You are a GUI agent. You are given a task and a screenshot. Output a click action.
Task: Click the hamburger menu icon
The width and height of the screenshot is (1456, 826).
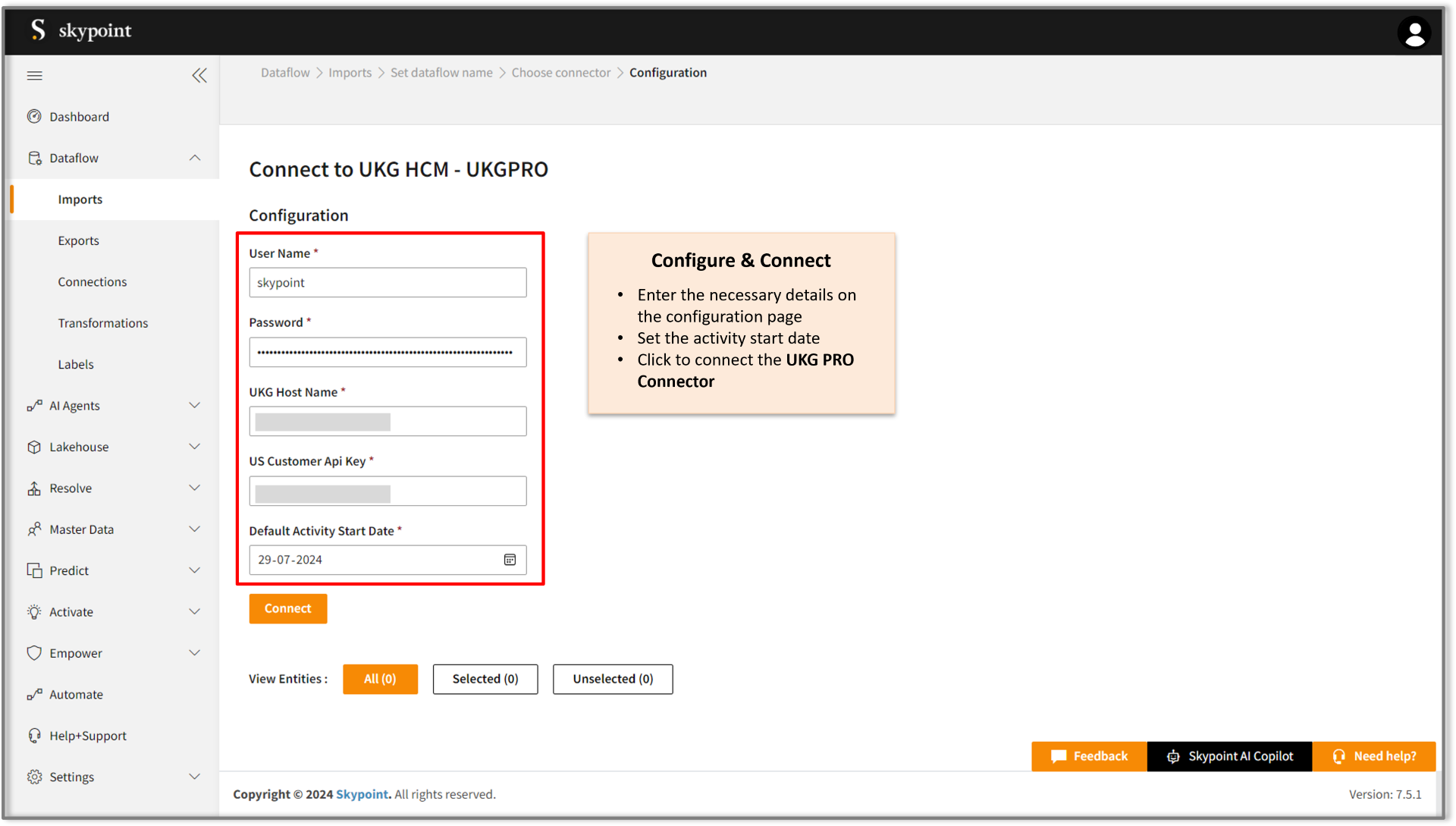pyautogui.click(x=35, y=75)
